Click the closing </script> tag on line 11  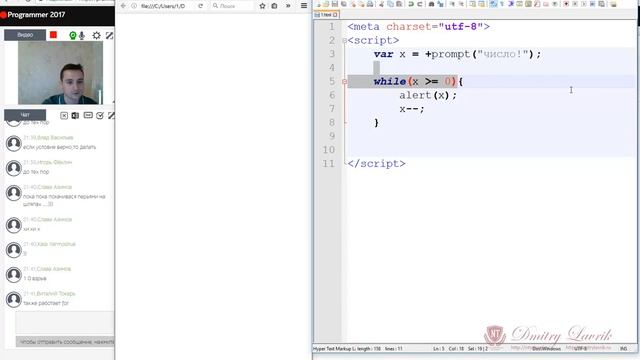click(x=376, y=164)
